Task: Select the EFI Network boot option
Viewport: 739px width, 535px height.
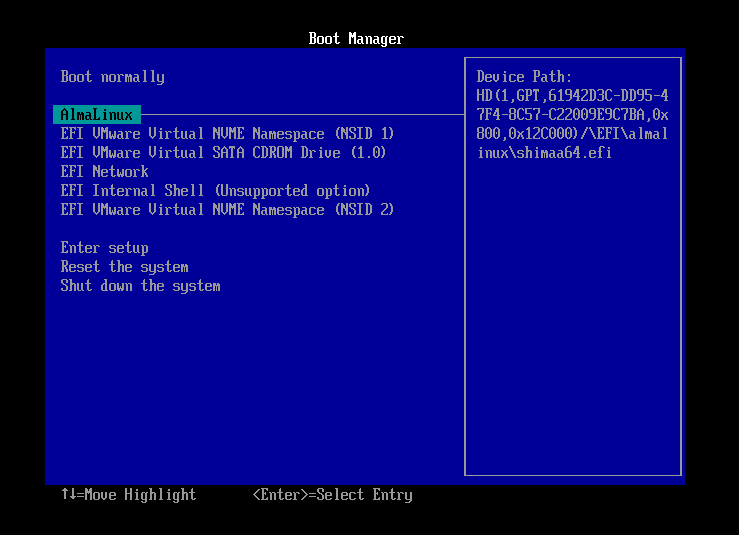Action: tap(105, 172)
